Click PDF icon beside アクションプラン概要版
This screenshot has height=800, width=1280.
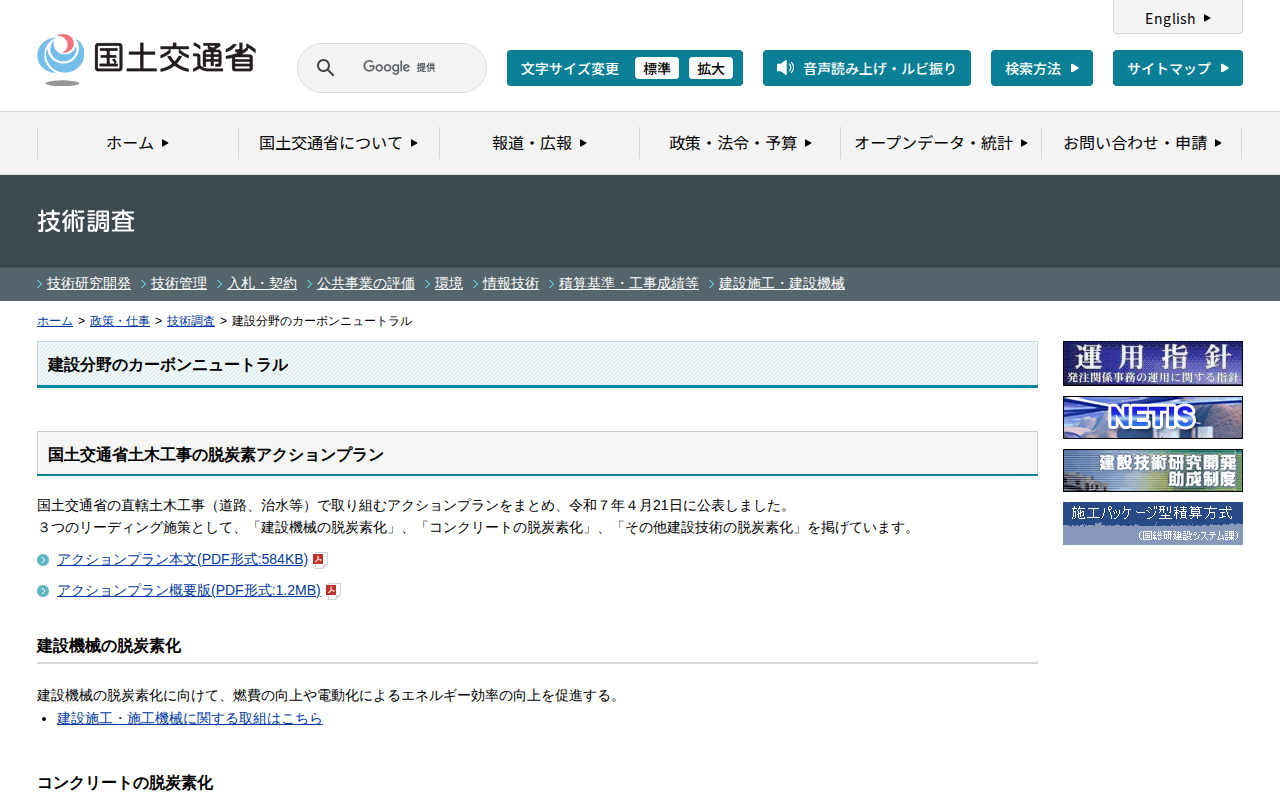pos(333,591)
